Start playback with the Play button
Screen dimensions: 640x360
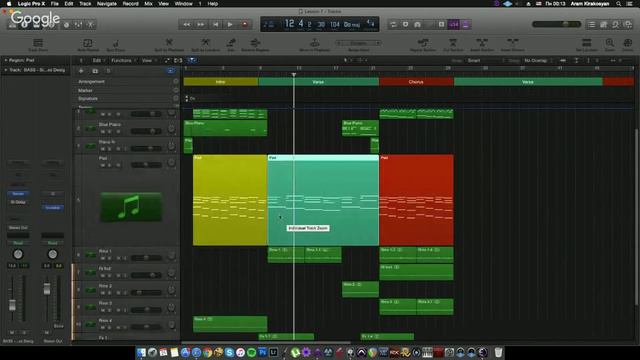(x=230, y=24)
